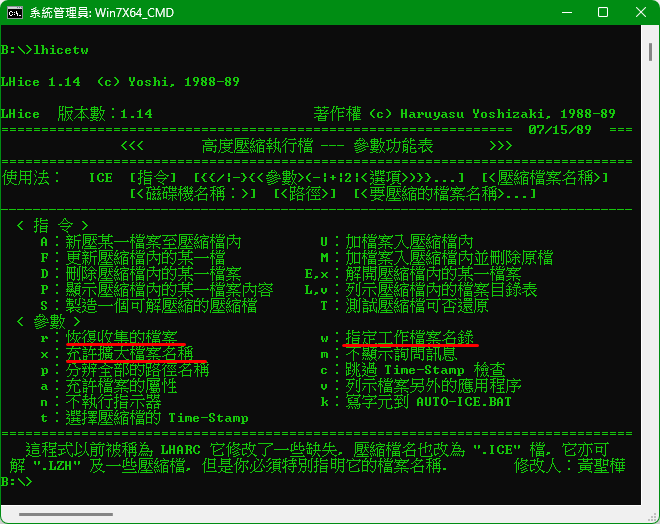The height and width of the screenshot is (524, 660).
Task: Close the Win7X64_CMD window
Action: coord(641,13)
